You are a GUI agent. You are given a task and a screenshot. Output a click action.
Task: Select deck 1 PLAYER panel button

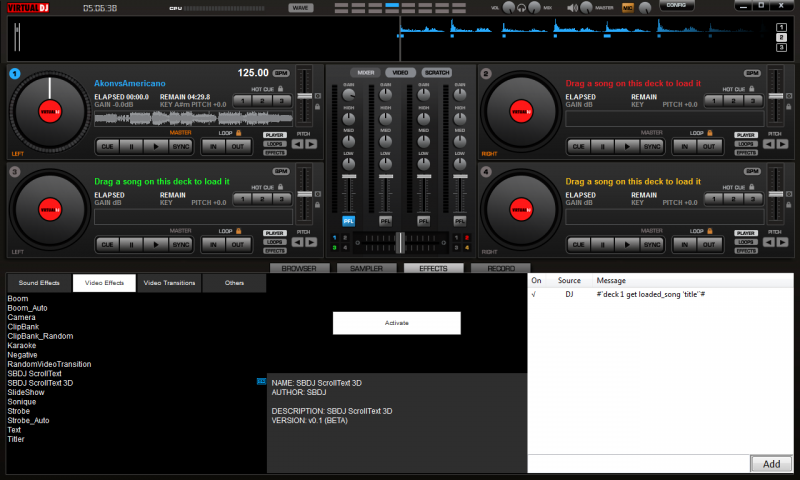(x=274, y=135)
